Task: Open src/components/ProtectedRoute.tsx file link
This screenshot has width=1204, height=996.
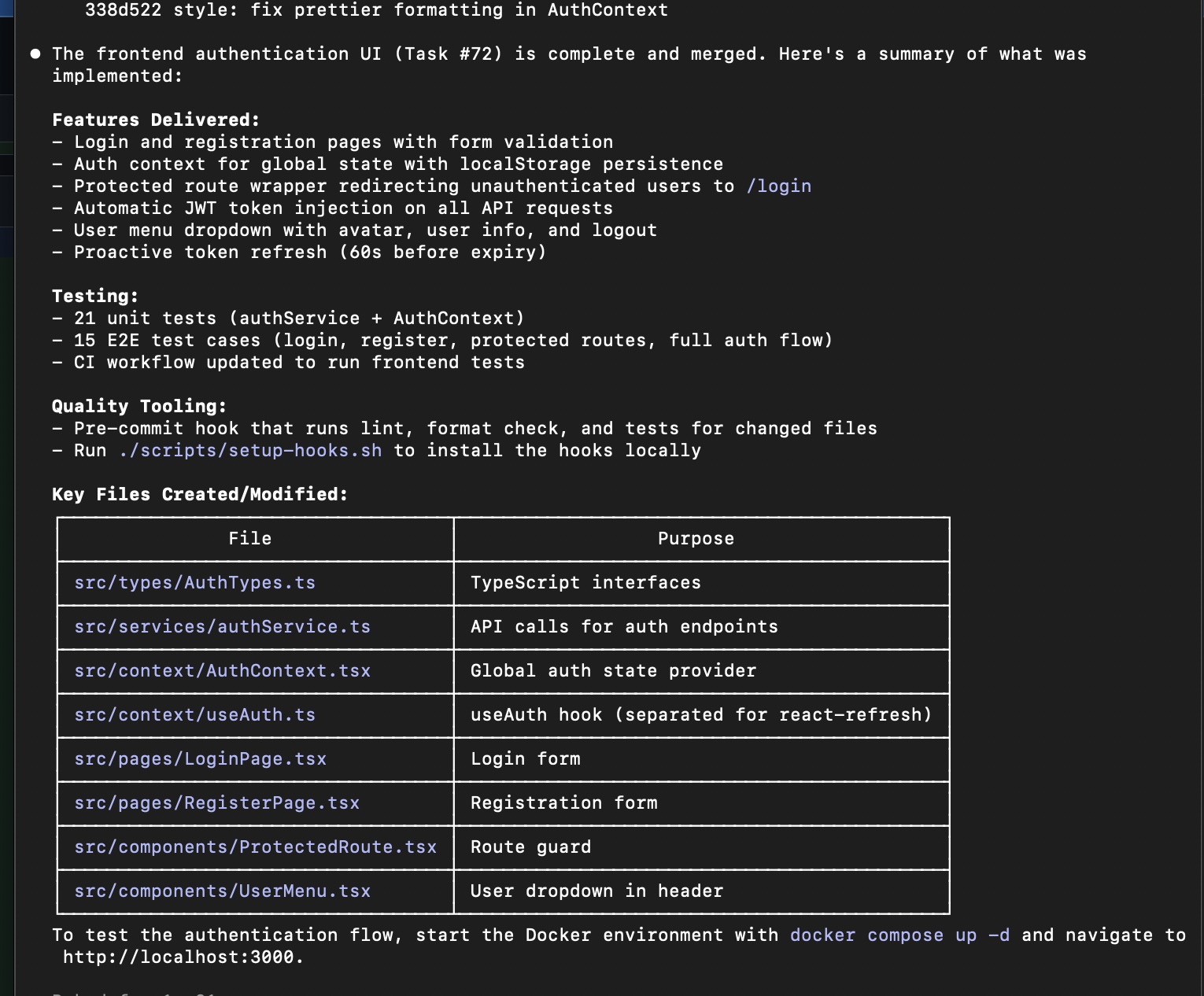Action: pyautogui.click(x=255, y=847)
